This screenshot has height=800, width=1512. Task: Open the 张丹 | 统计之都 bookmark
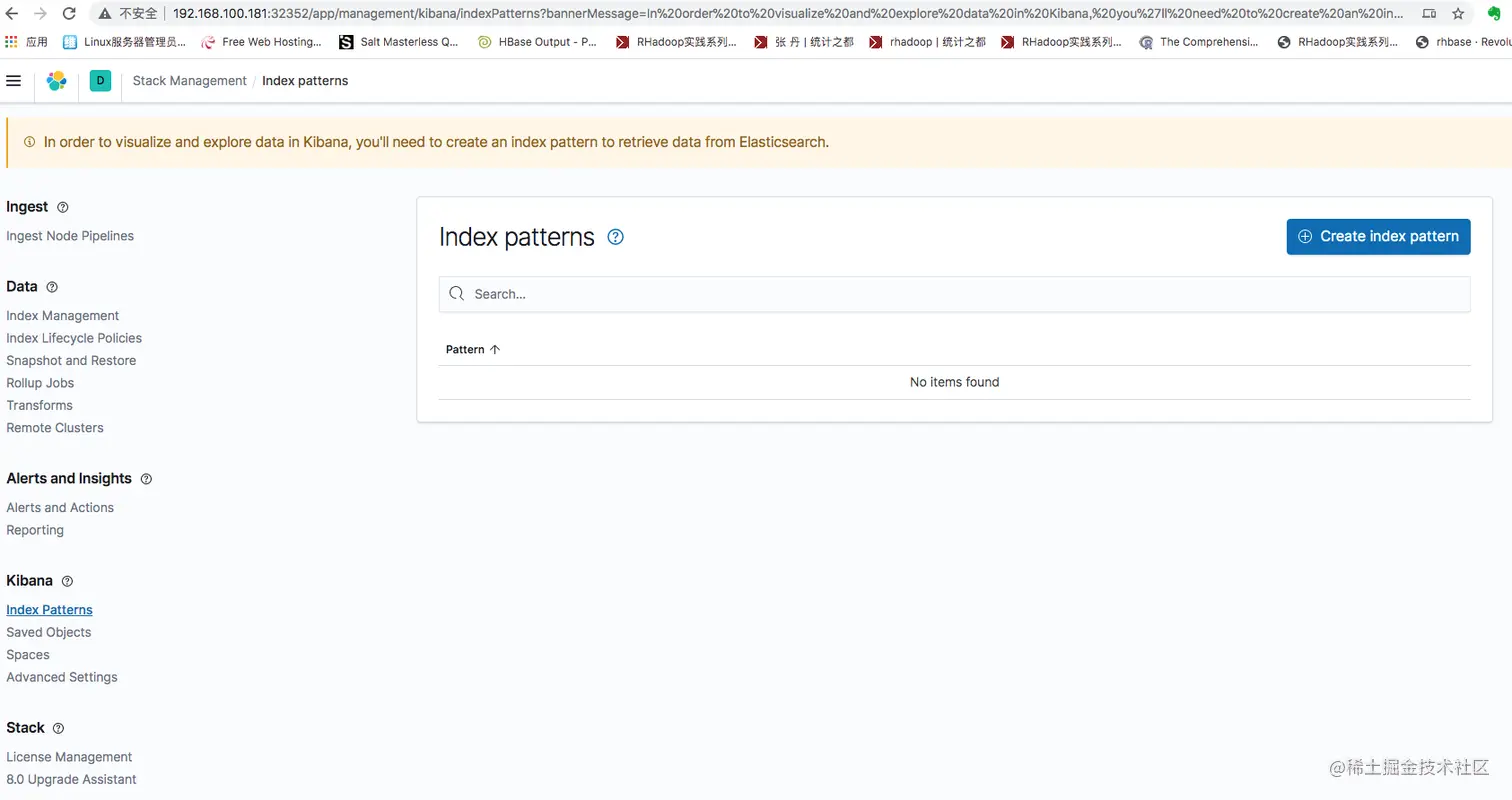[805, 42]
